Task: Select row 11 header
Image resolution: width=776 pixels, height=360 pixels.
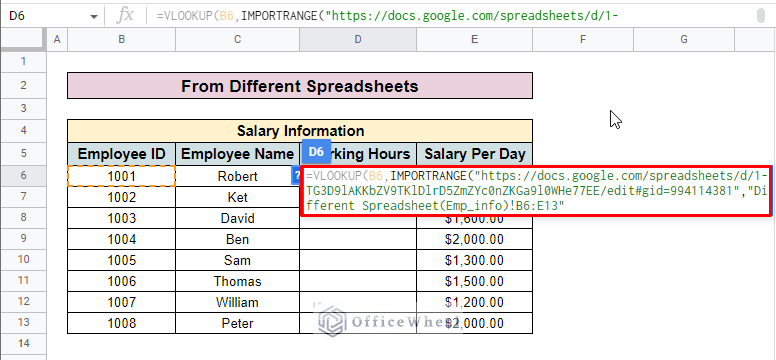Action: [23, 281]
